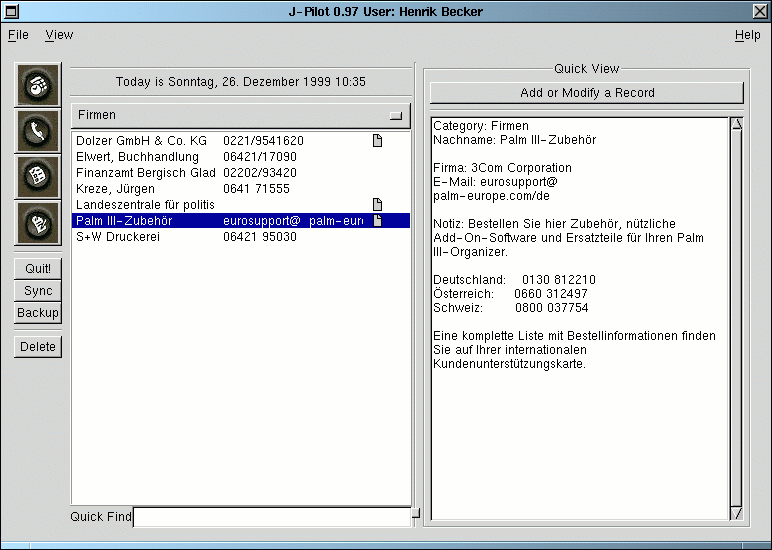This screenshot has height=550, width=772.
Task: Open window menu icon in title bar
Action: (x=12, y=10)
